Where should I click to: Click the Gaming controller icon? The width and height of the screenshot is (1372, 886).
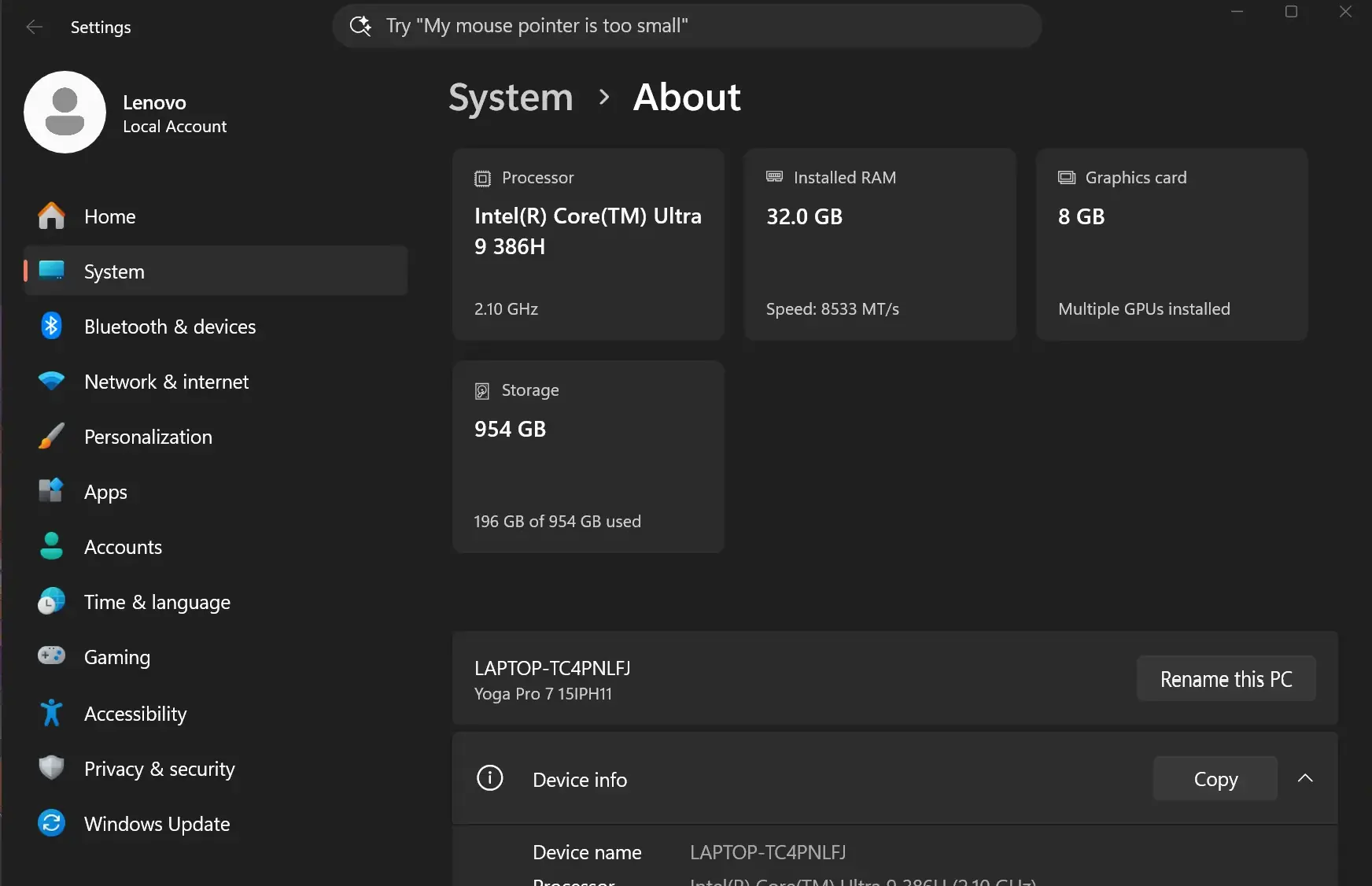pyautogui.click(x=52, y=656)
